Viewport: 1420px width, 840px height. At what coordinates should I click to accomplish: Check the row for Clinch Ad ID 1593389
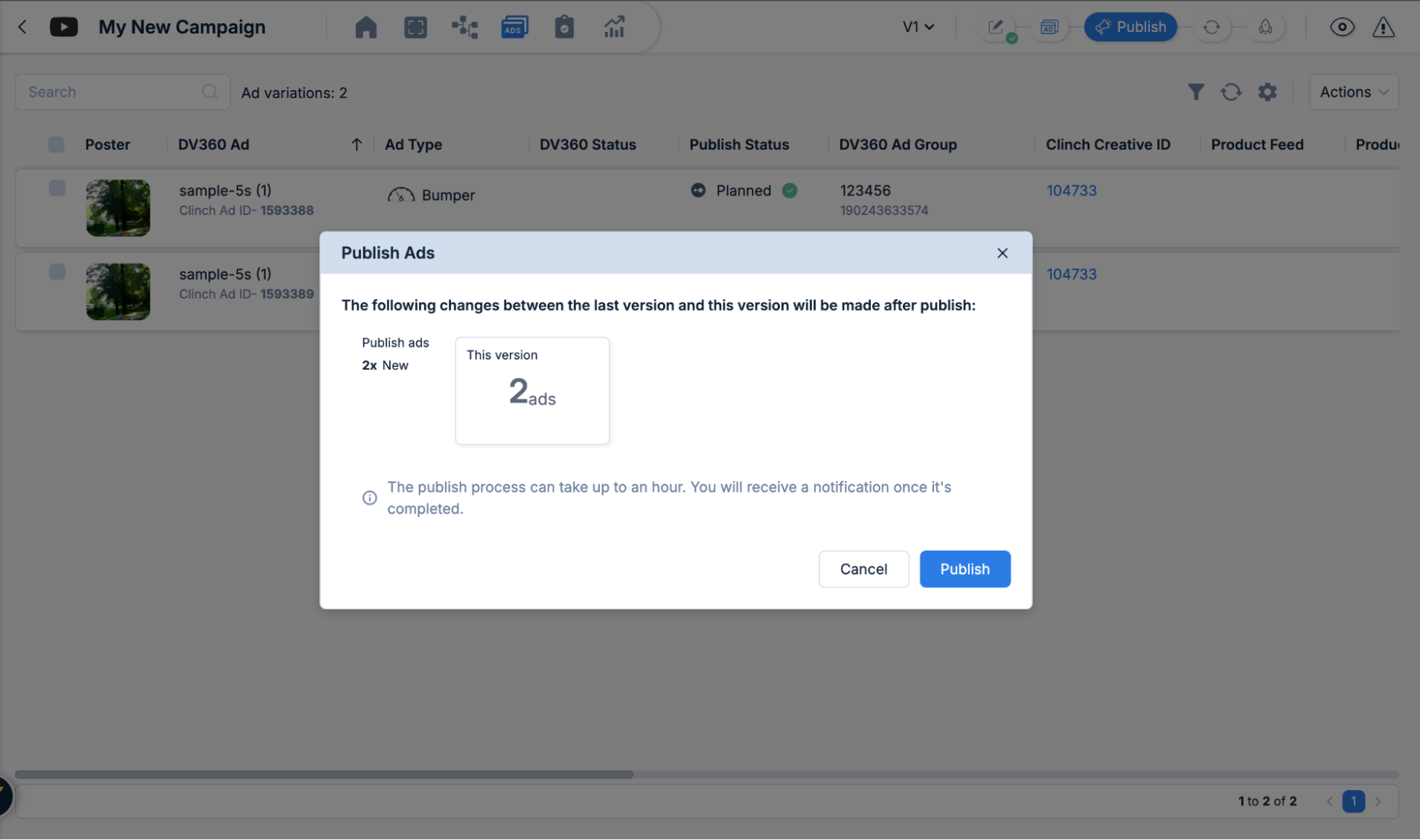(x=57, y=272)
